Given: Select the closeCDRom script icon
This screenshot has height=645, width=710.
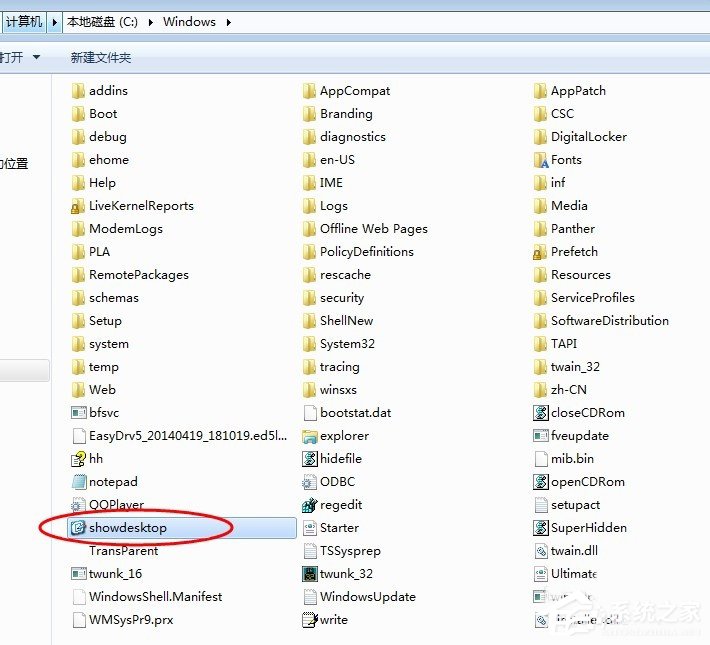Looking at the screenshot, I should pyautogui.click(x=541, y=413).
